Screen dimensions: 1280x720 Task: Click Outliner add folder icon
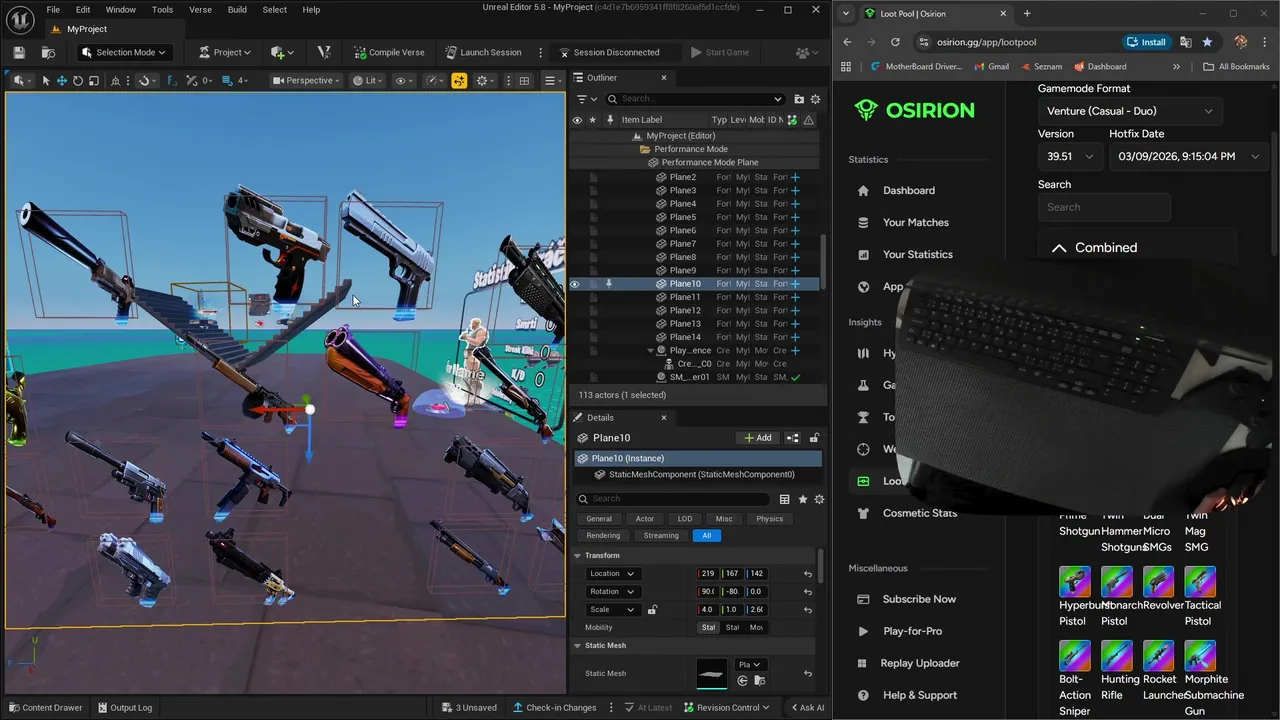tap(799, 99)
